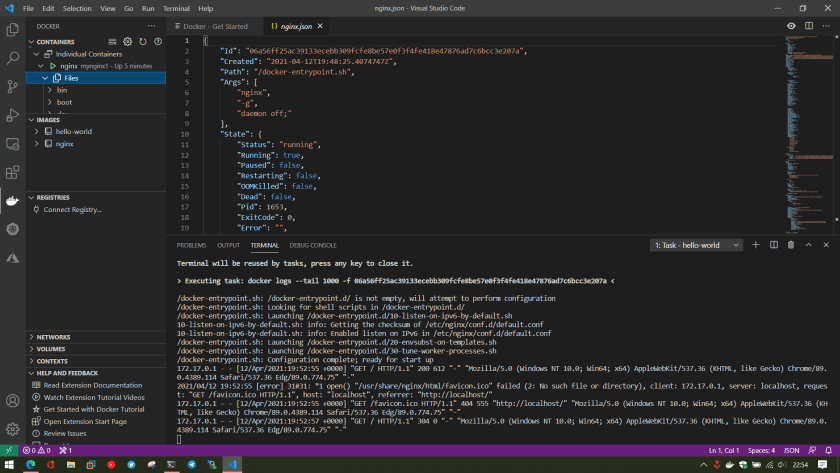Close the nginx.json tab
Viewport: 840px width, 473px height.
pyautogui.click(x=320, y=26)
